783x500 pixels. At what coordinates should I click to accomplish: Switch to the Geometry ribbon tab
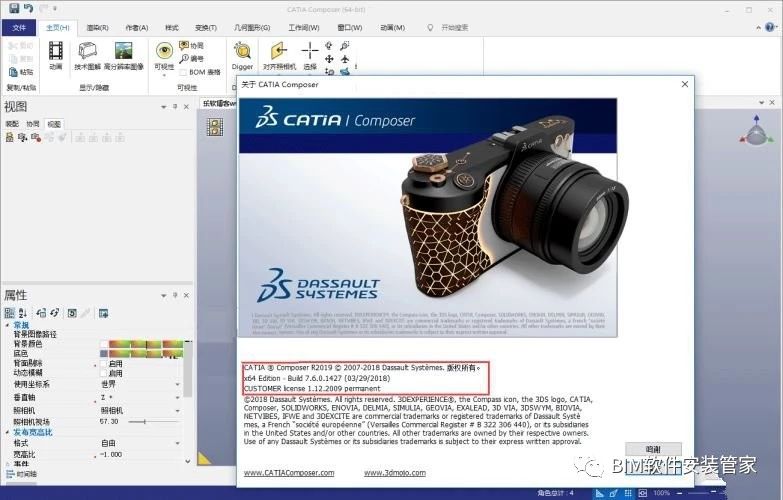coord(252,27)
